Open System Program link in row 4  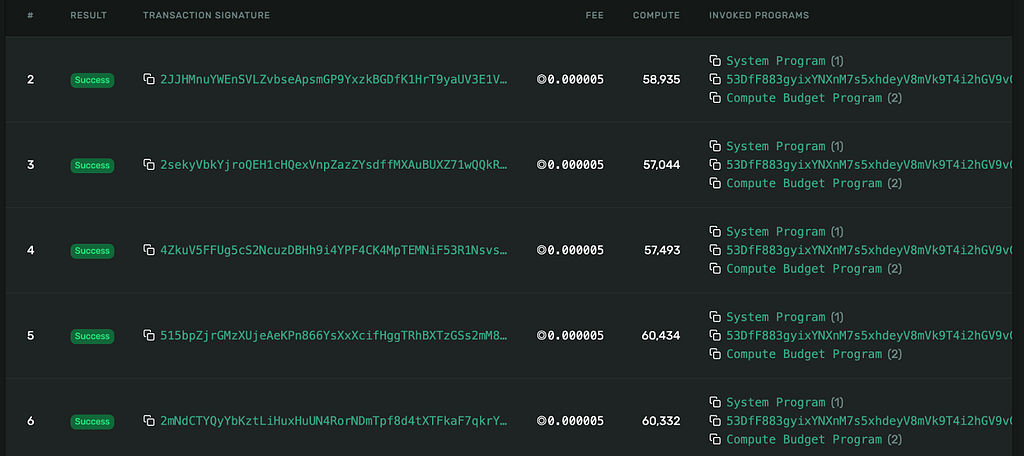tap(776, 232)
